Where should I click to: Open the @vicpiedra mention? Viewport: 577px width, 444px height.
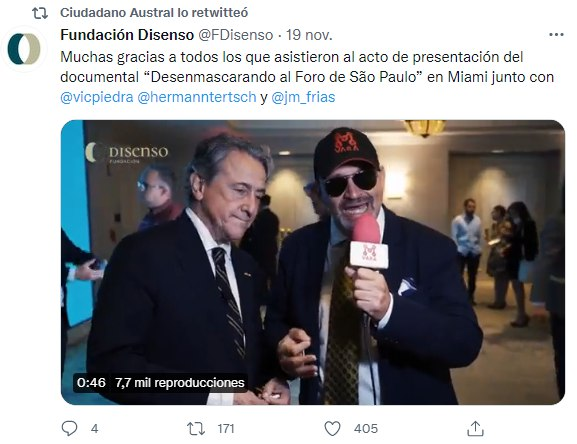click(97, 97)
